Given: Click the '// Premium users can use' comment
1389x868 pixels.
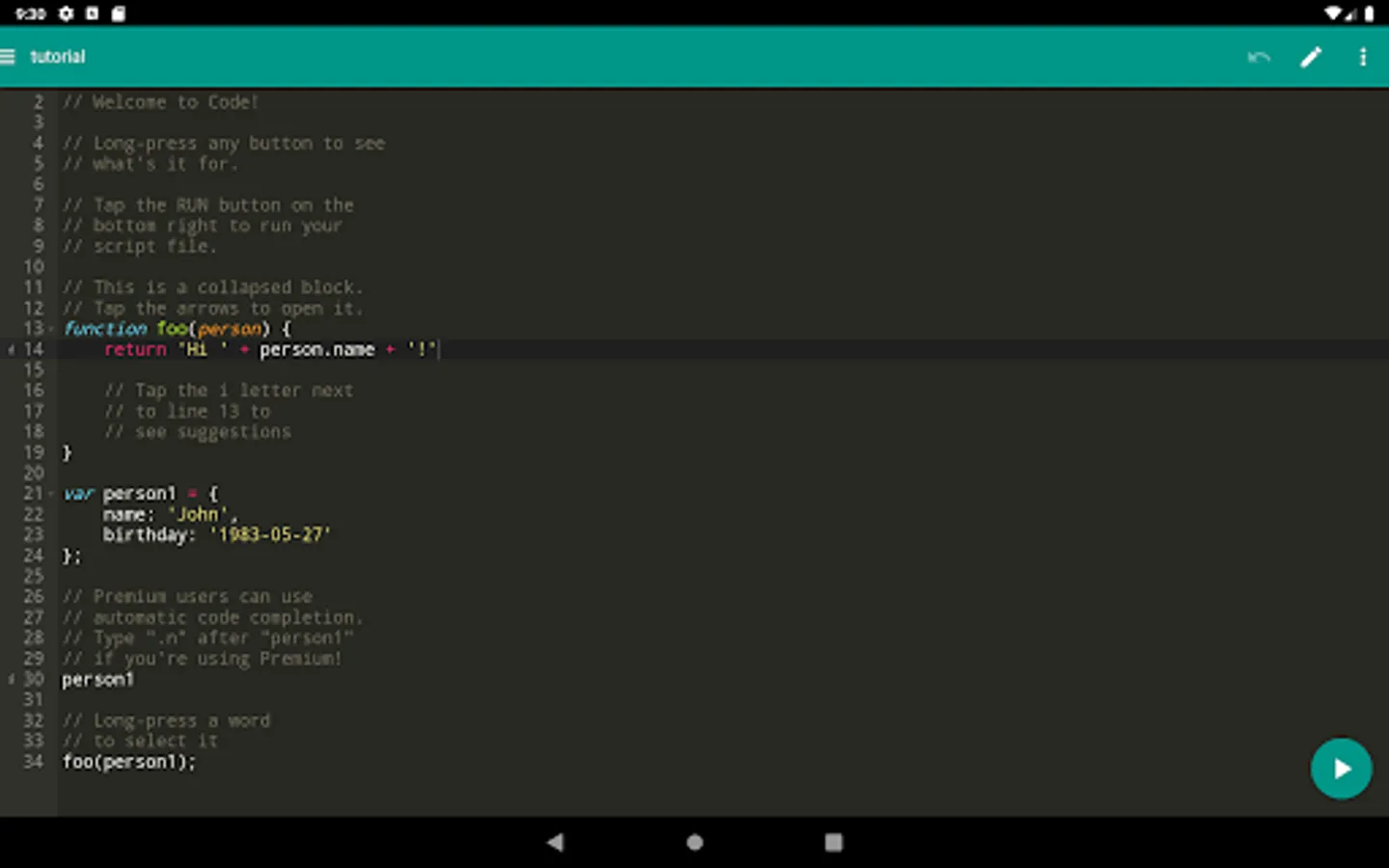Looking at the screenshot, I should [x=187, y=597].
